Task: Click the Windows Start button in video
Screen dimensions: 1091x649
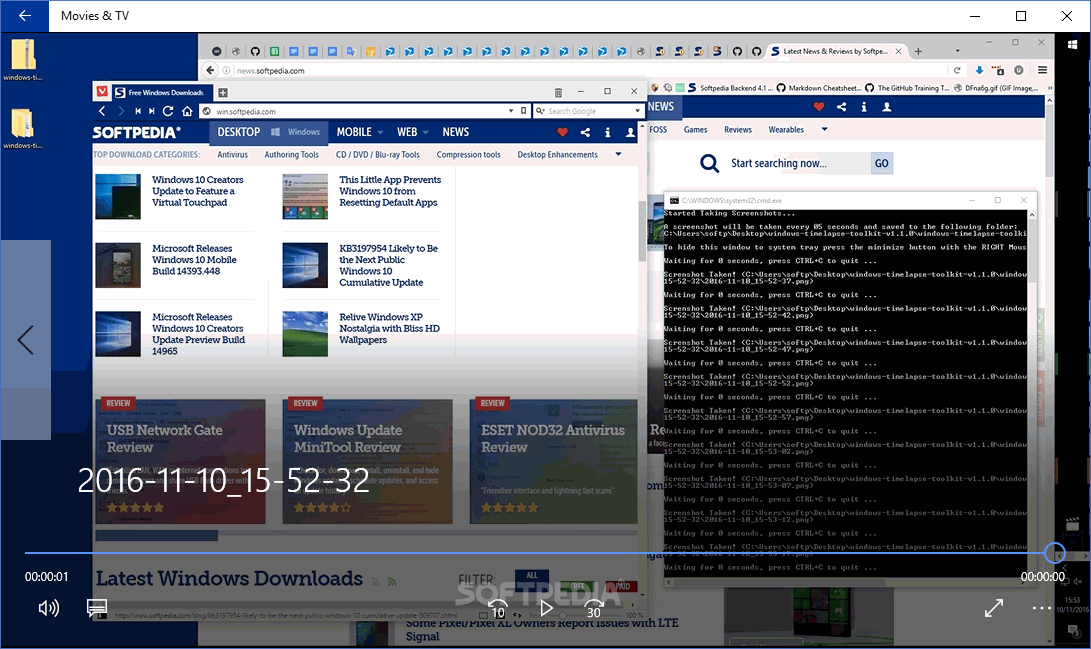Action: click(x=1072, y=45)
